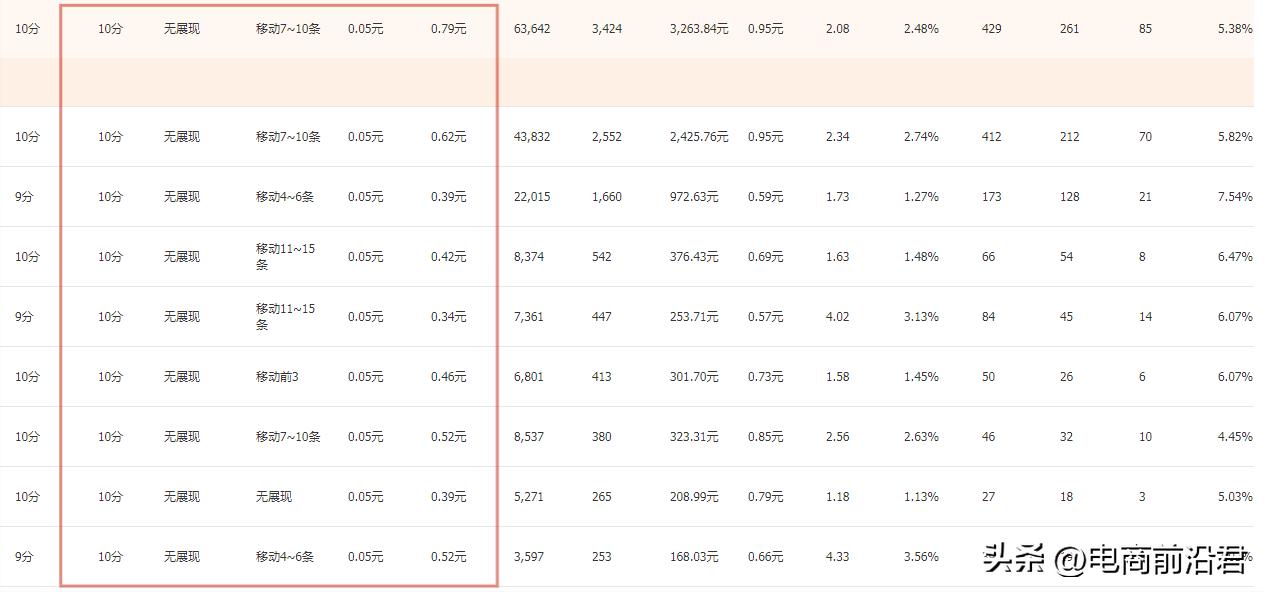This screenshot has height=592, width=1265.
Task: Click the 7.54% conversion rate cell
Action: click(x=1234, y=197)
